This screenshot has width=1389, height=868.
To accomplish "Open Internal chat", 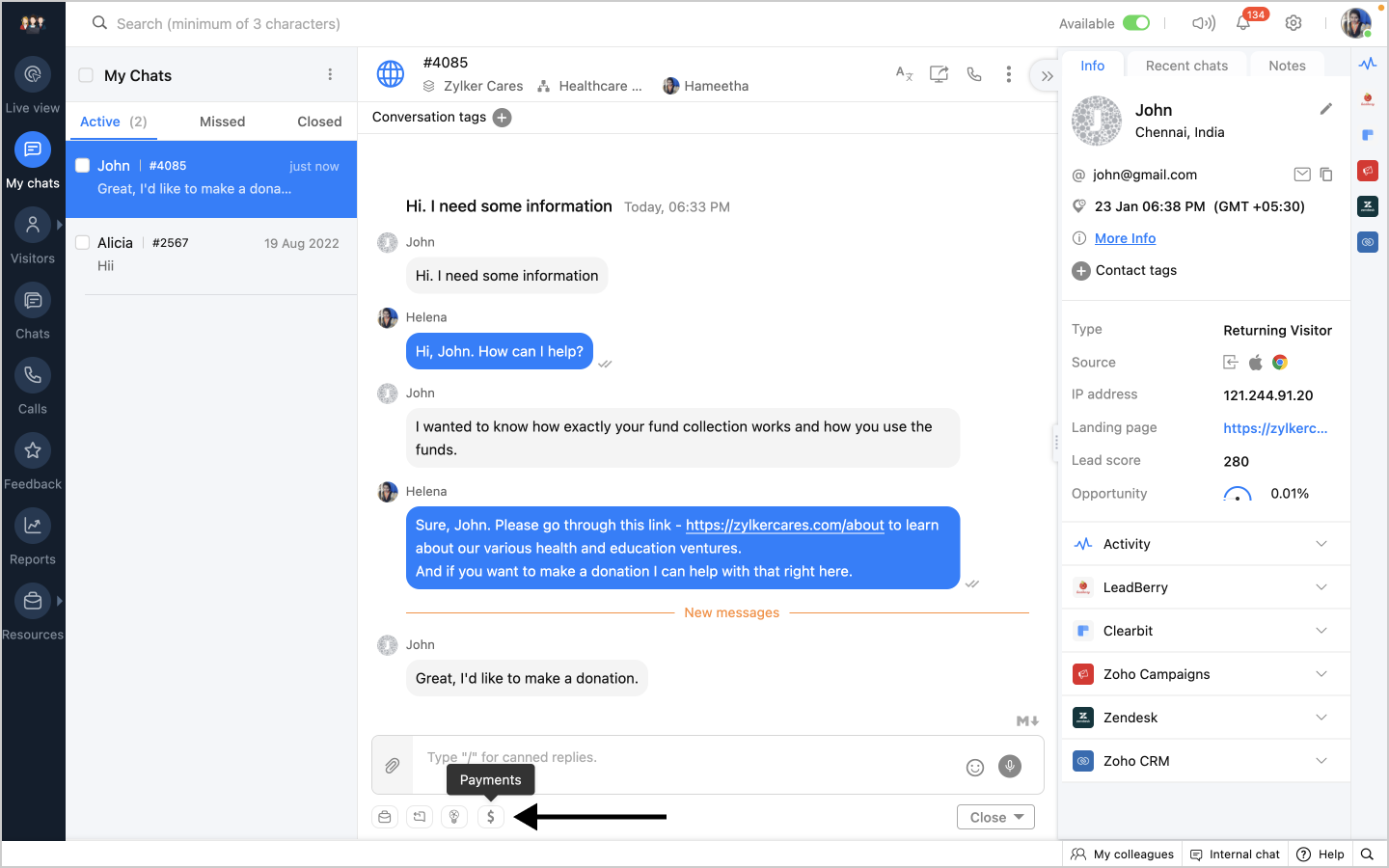I will pos(1235,854).
